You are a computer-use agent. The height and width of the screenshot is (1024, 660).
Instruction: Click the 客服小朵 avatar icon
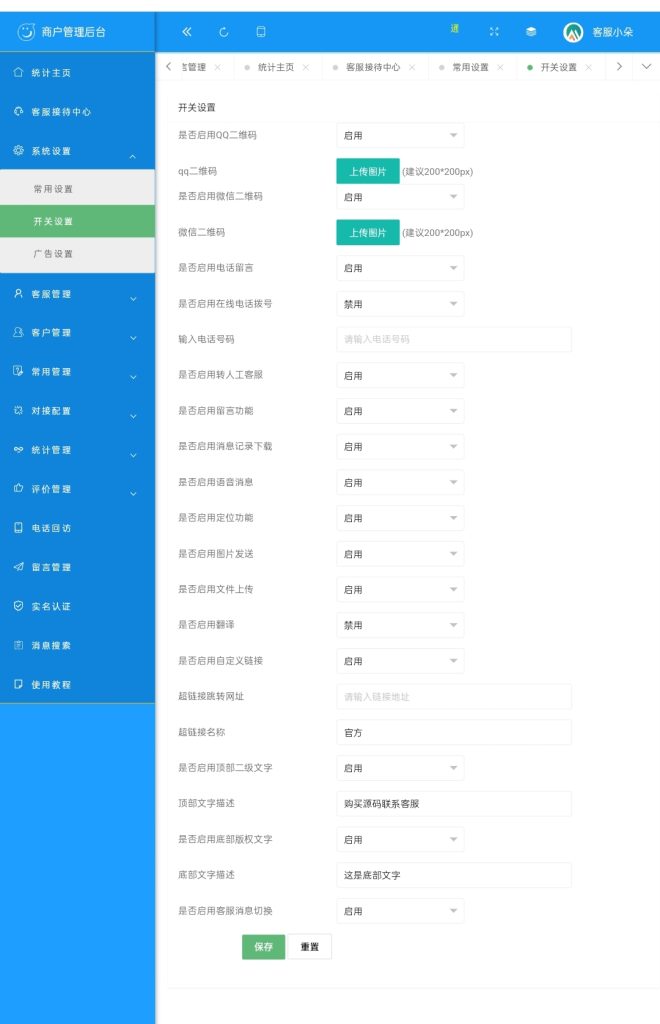click(573, 32)
